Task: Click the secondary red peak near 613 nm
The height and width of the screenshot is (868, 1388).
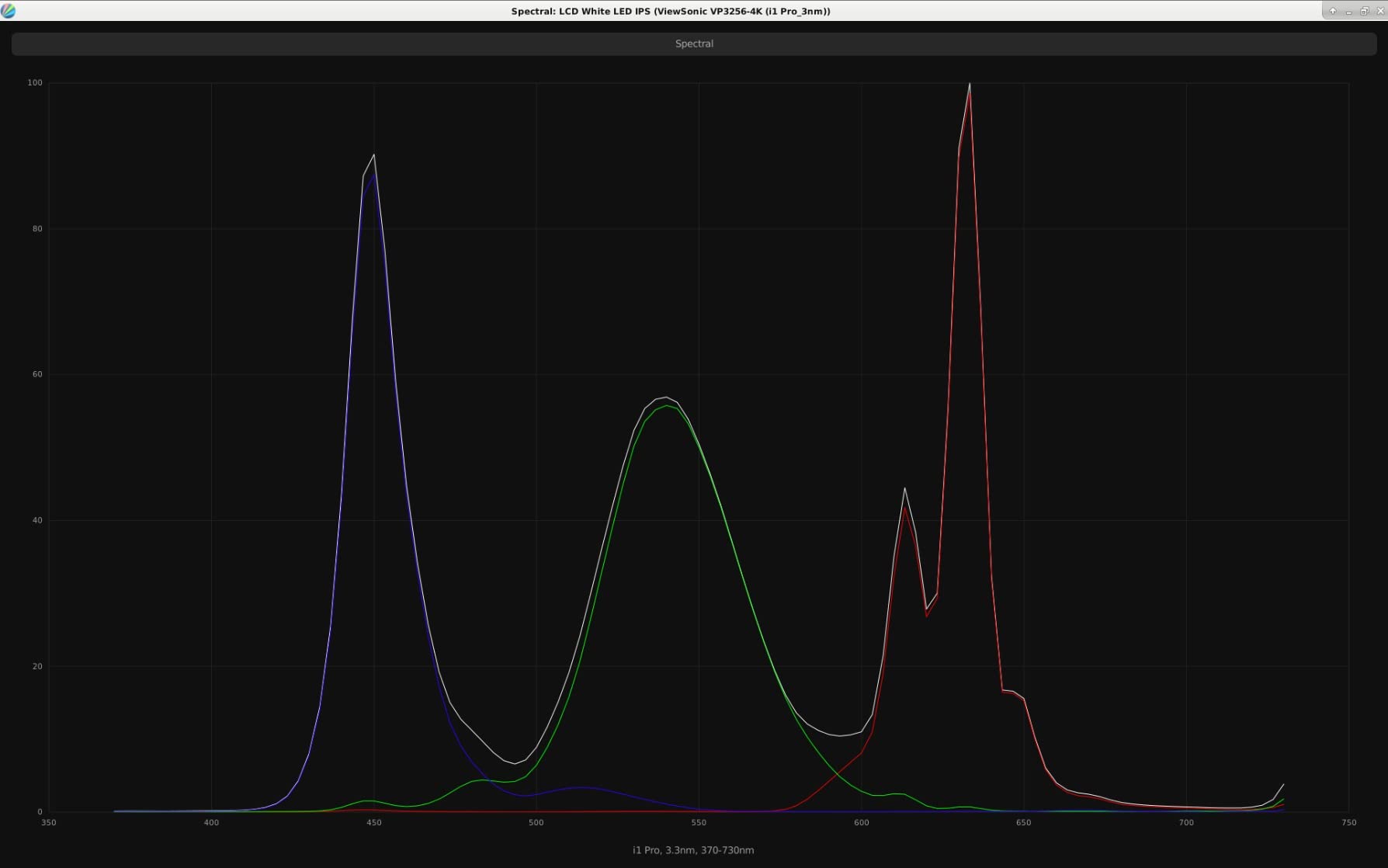Action: (x=905, y=509)
